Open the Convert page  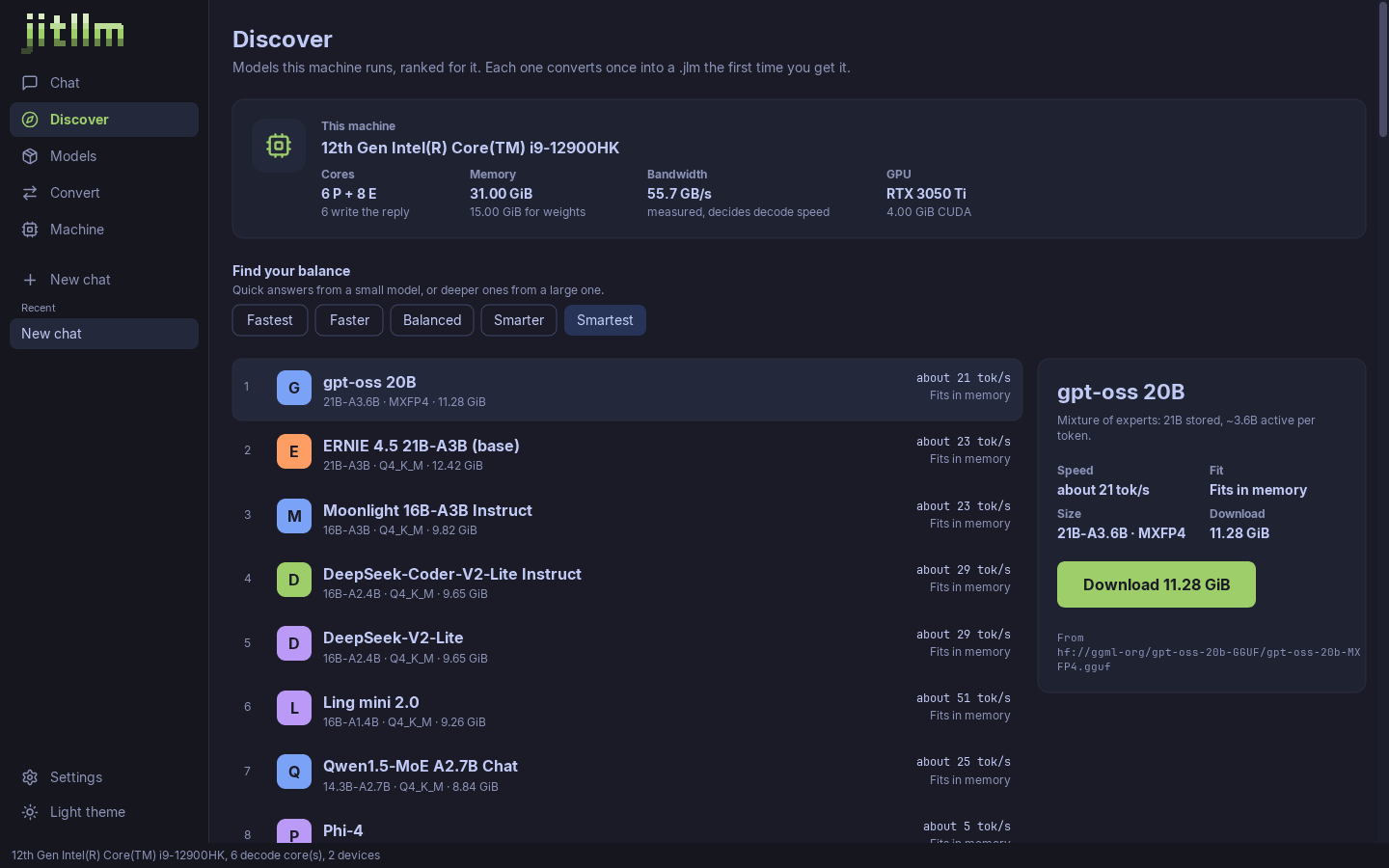[x=104, y=193]
